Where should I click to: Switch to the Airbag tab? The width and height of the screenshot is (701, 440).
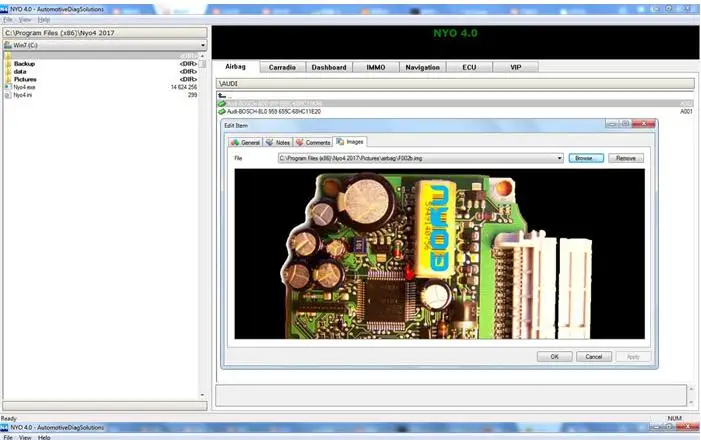[x=235, y=67]
